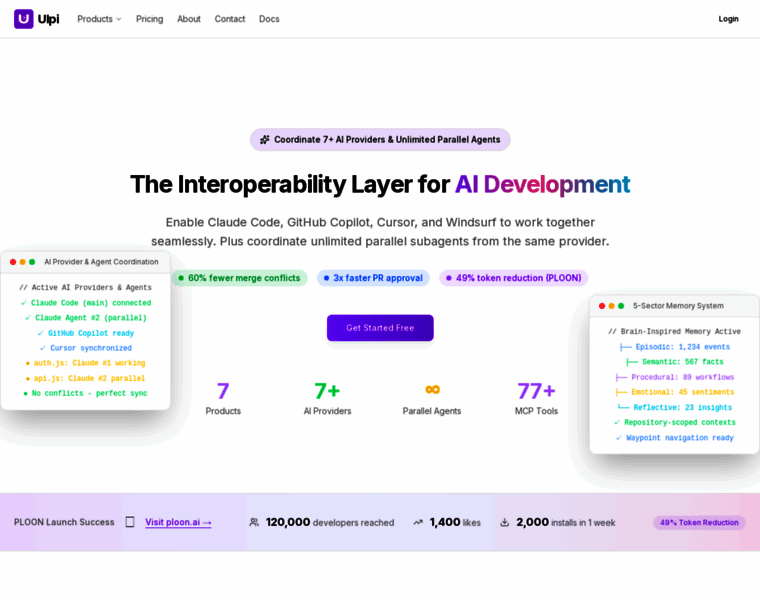Click red dot on 5-Sector Memory System card
Image resolution: width=760 pixels, height=600 pixels.
[x=602, y=306]
